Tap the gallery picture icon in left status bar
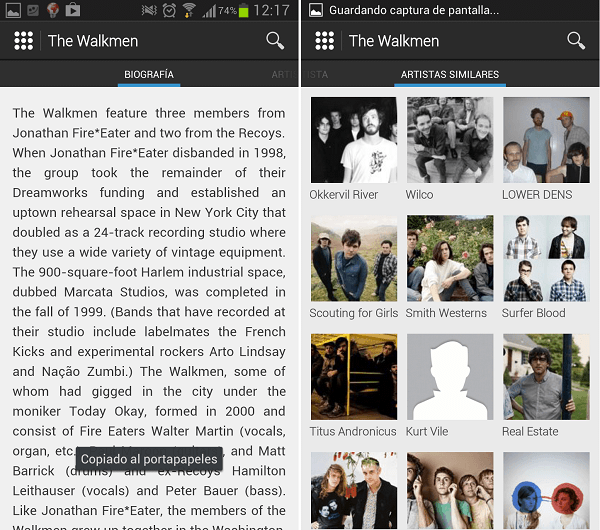This screenshot has width=600, height=530. 13,10
